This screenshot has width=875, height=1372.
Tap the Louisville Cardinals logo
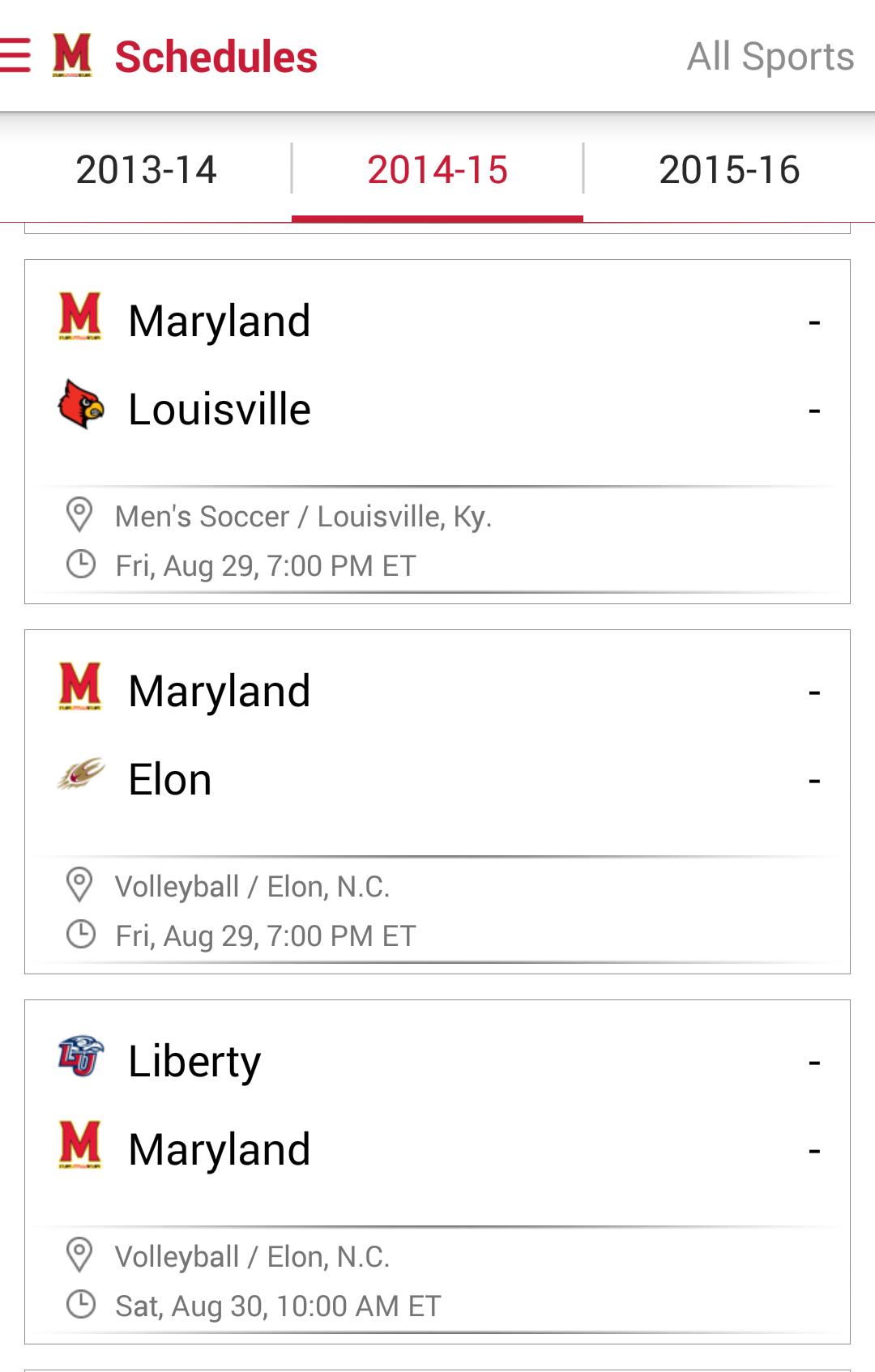pyautogui.click(x=81, y=404)
